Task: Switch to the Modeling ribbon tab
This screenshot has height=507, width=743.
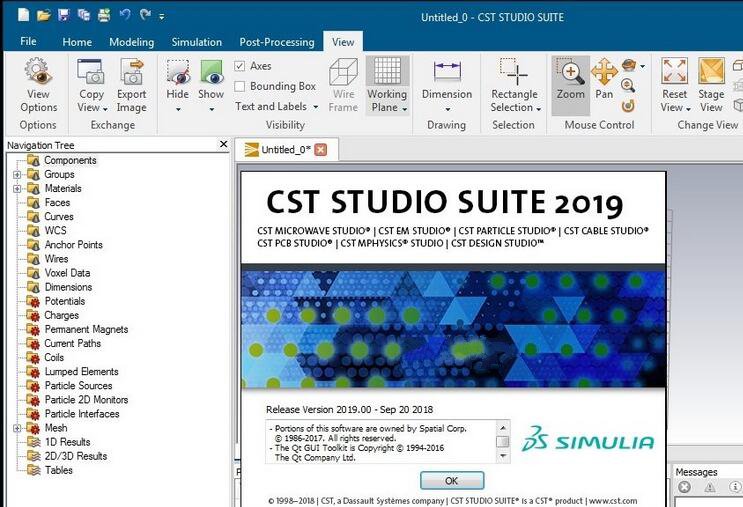Action: coord(132,42)
